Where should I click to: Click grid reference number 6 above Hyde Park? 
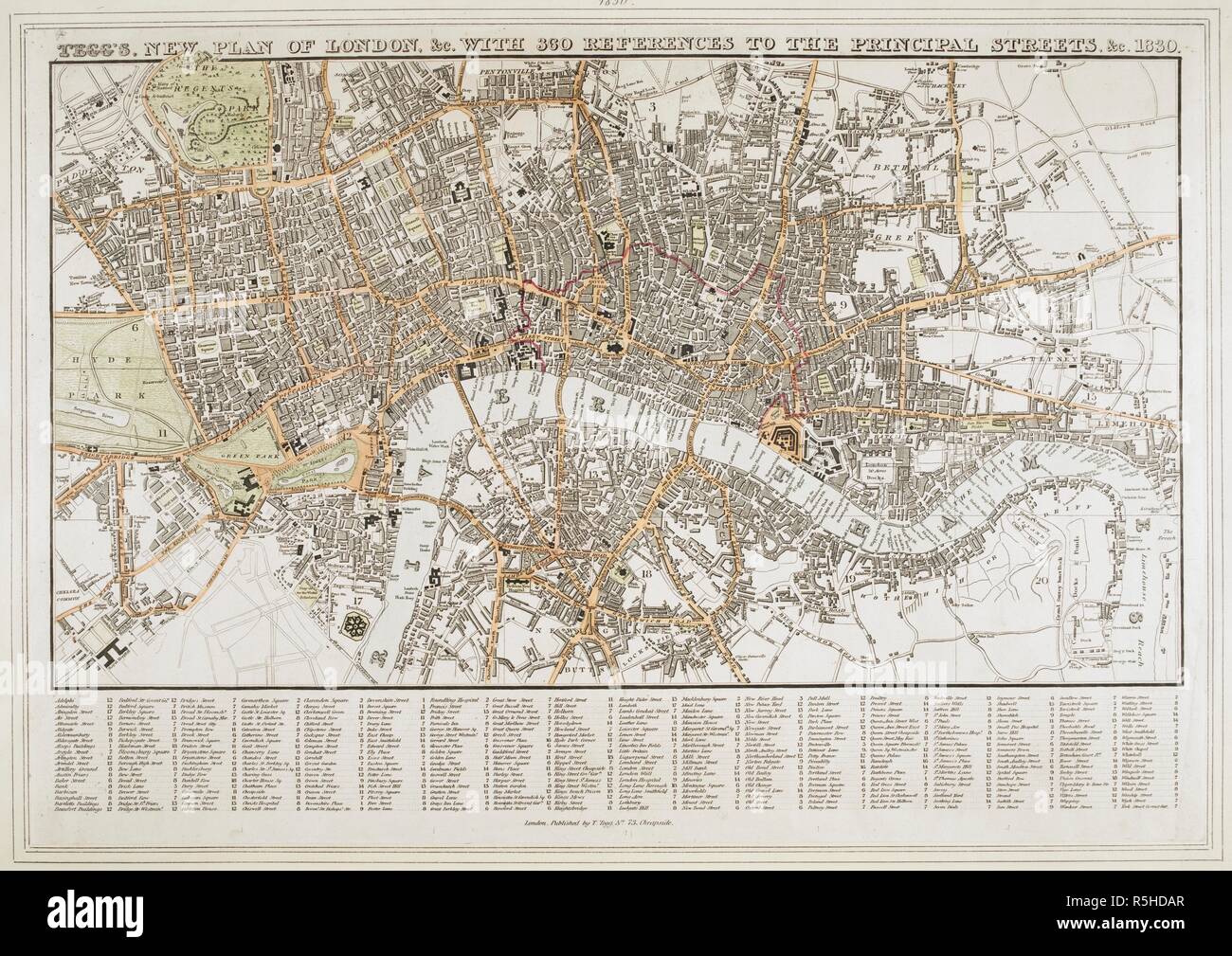pyautogui.click(x=136, y=326)
